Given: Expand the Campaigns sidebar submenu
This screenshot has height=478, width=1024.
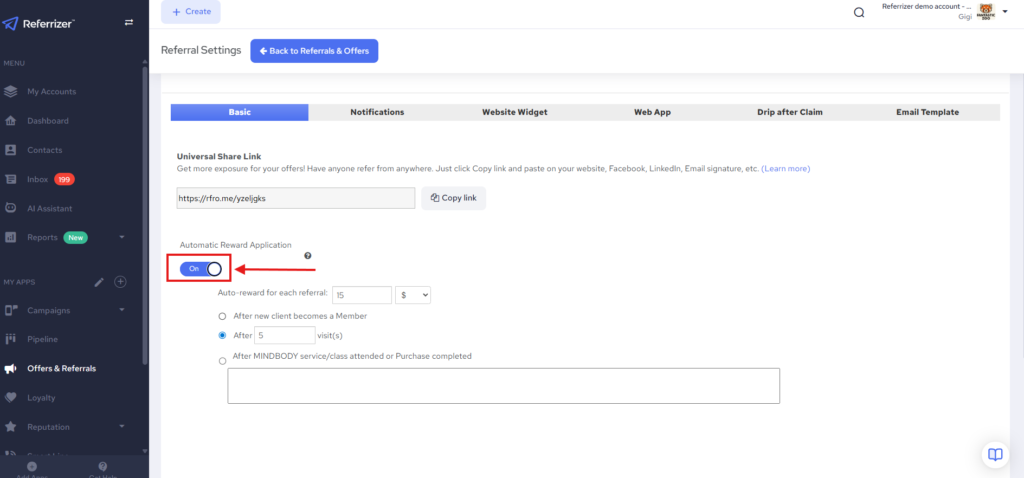Looking at the screenshot, I should point(121,310).
